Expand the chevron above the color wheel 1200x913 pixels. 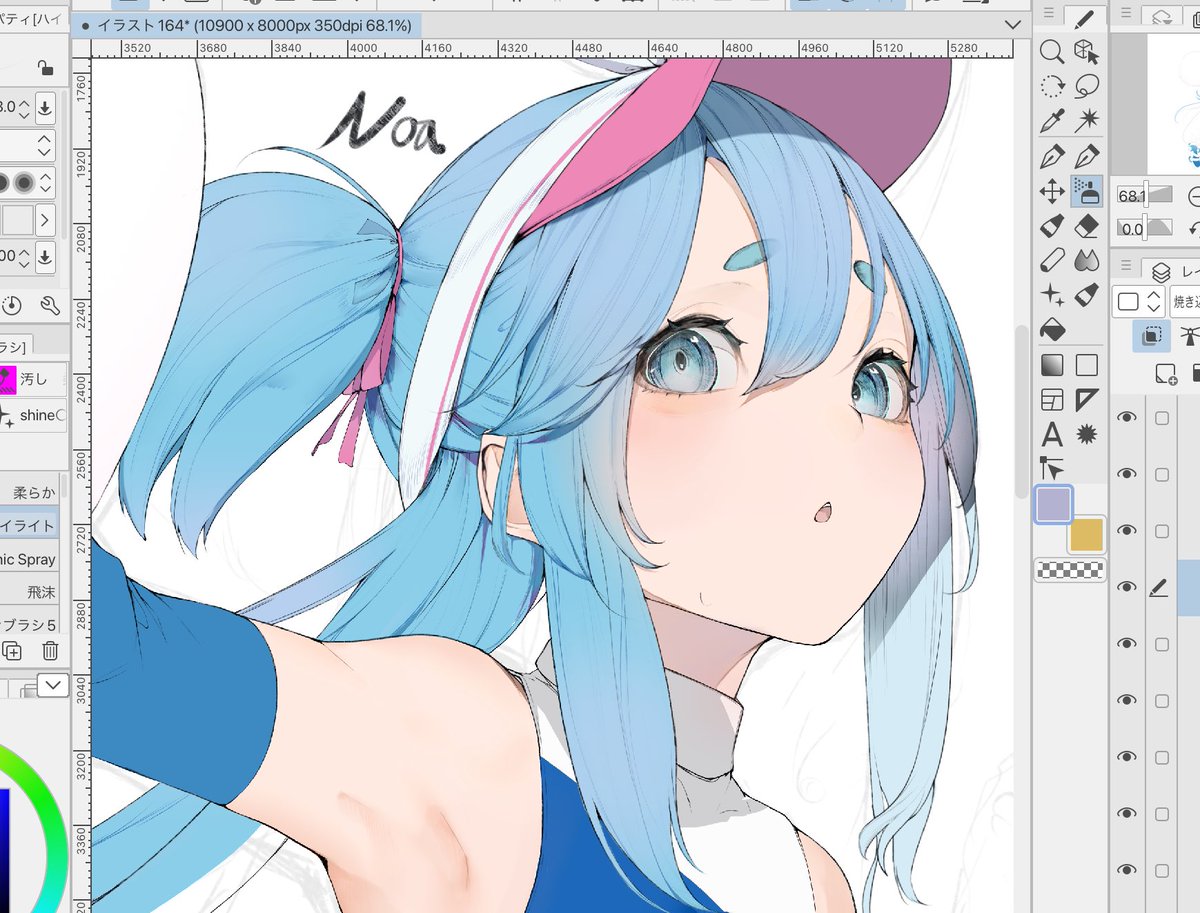[x=52, y=685]
